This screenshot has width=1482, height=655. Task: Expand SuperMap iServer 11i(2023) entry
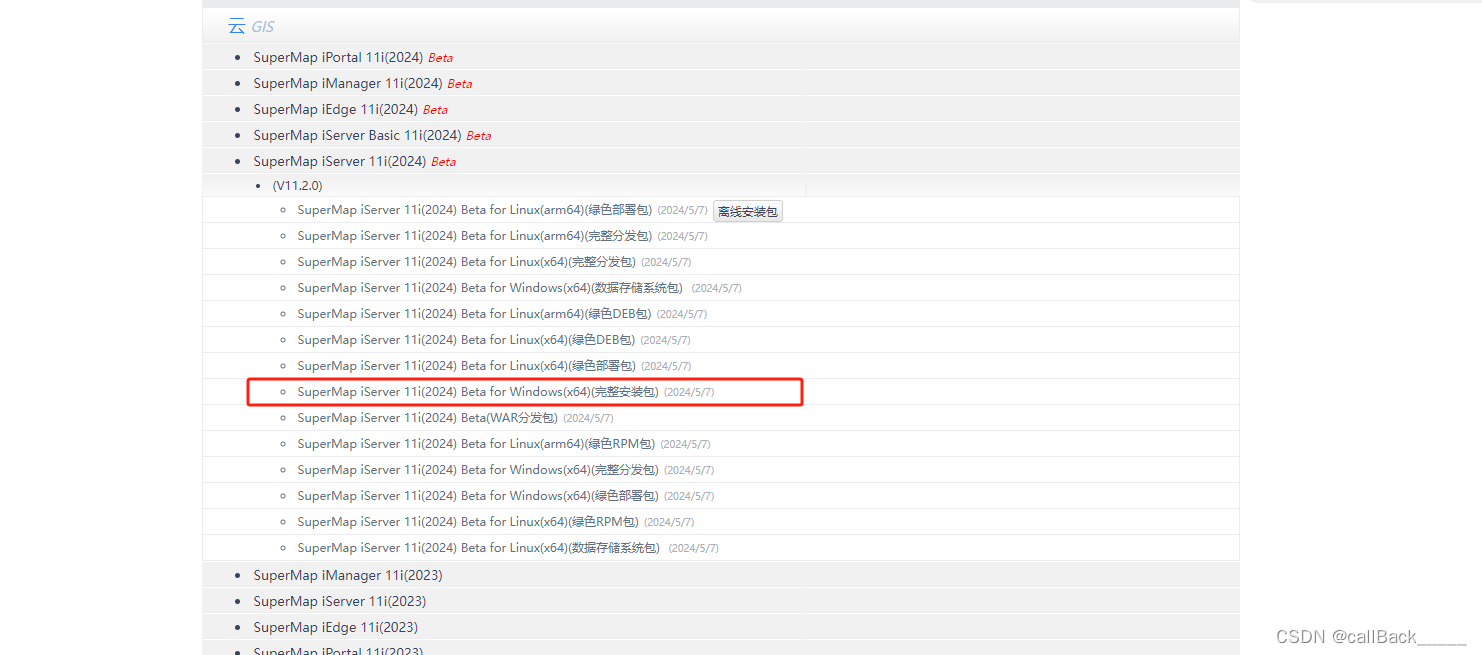(340, 601)
